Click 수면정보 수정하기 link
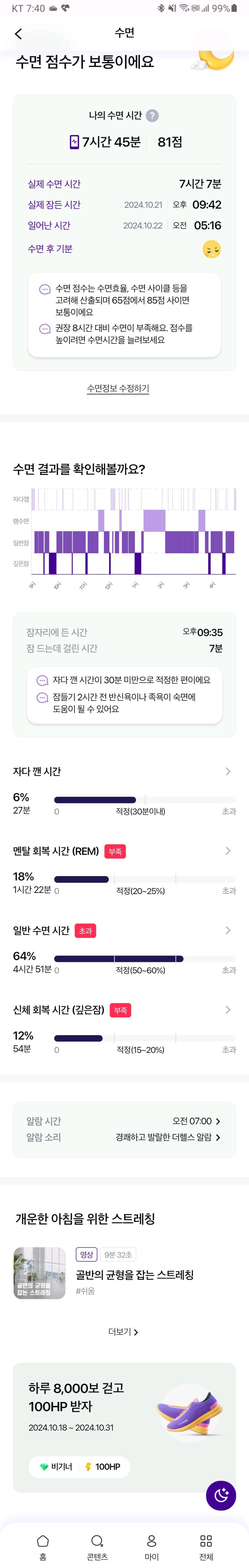Viewport: 249px width, 1568px height. point(118,388)
